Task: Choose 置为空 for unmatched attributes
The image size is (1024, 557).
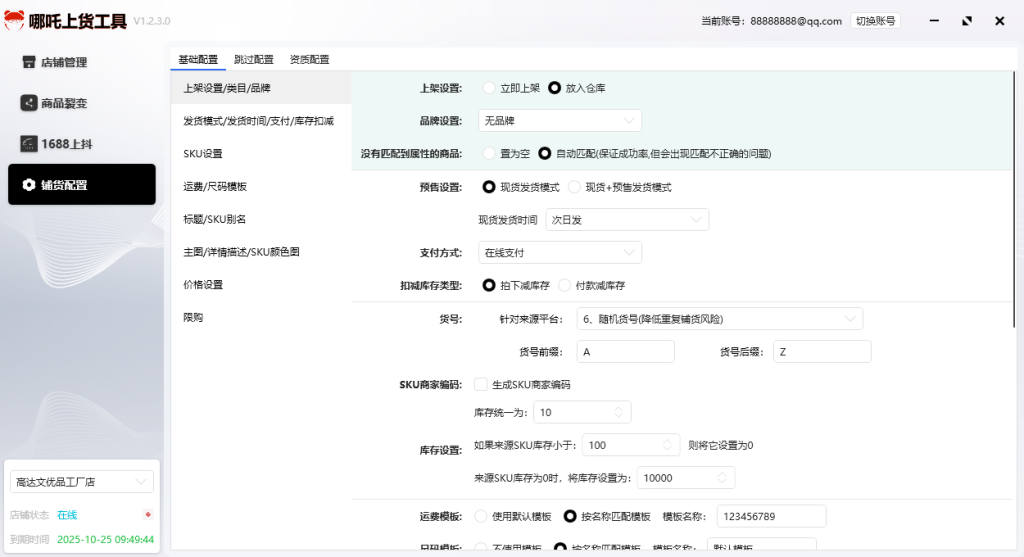Action: coord(489,154)
